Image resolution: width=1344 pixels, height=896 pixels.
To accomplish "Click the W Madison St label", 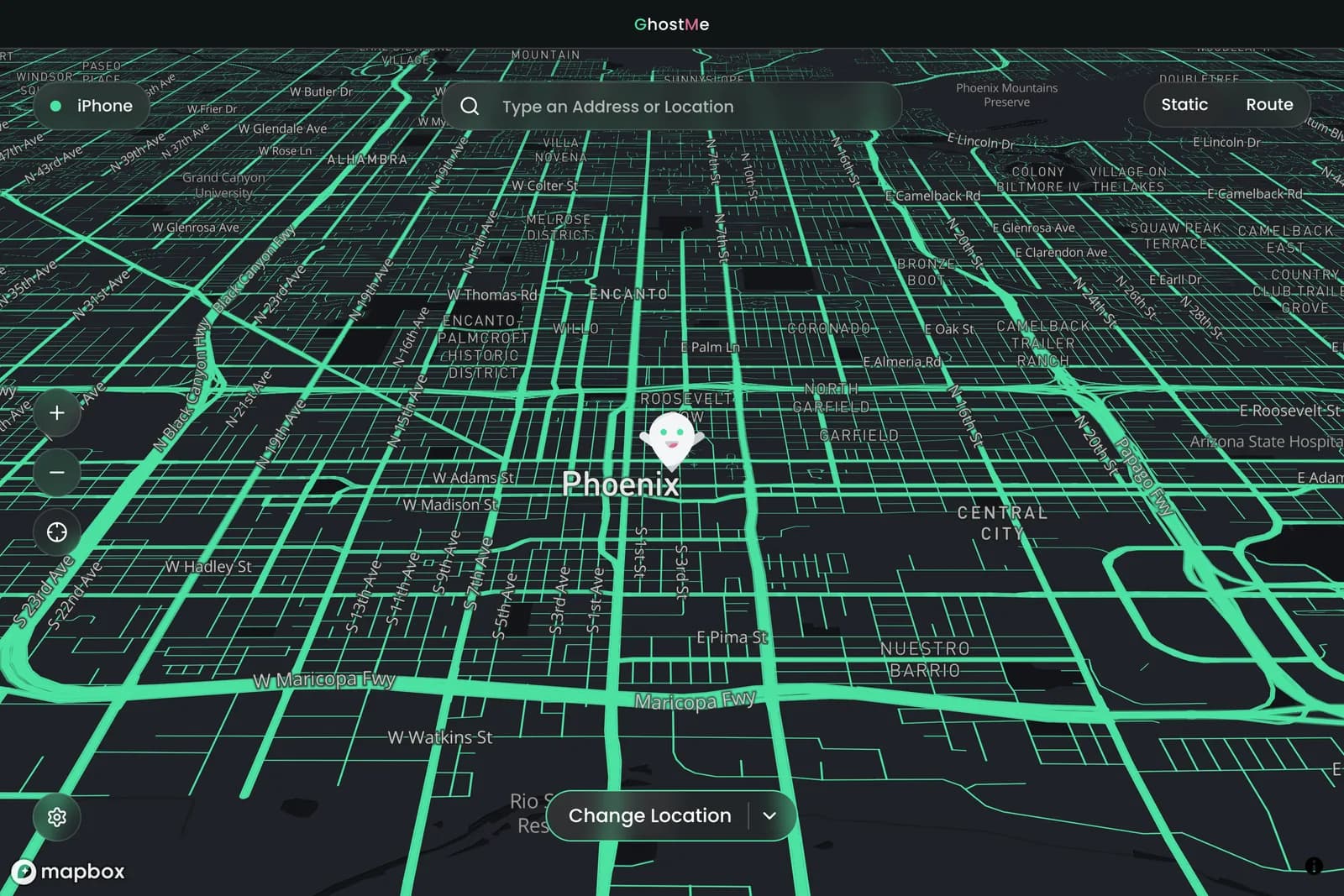I will [x=449, y=505].
